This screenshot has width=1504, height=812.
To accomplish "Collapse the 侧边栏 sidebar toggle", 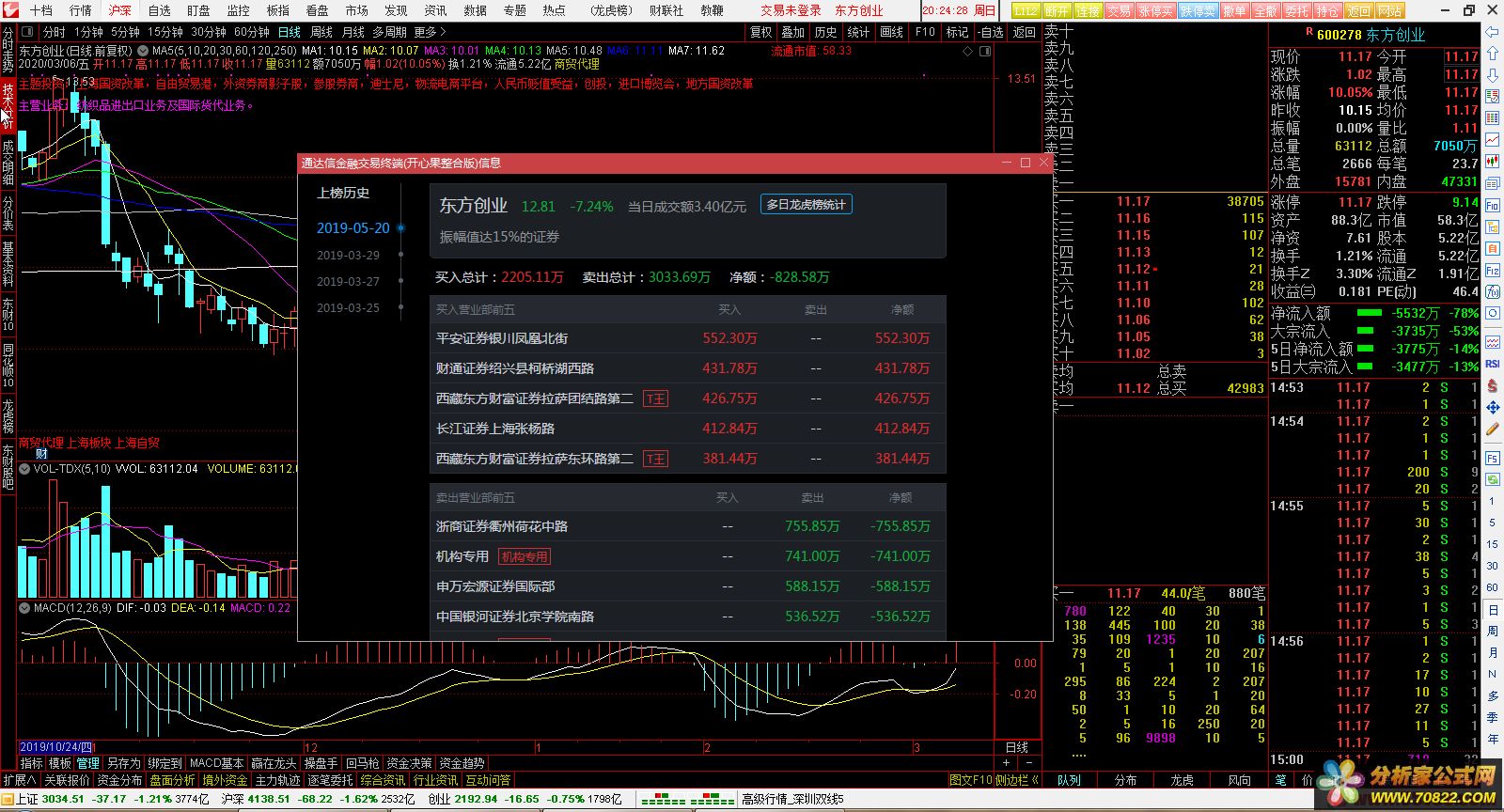I will coord(1018,780).
